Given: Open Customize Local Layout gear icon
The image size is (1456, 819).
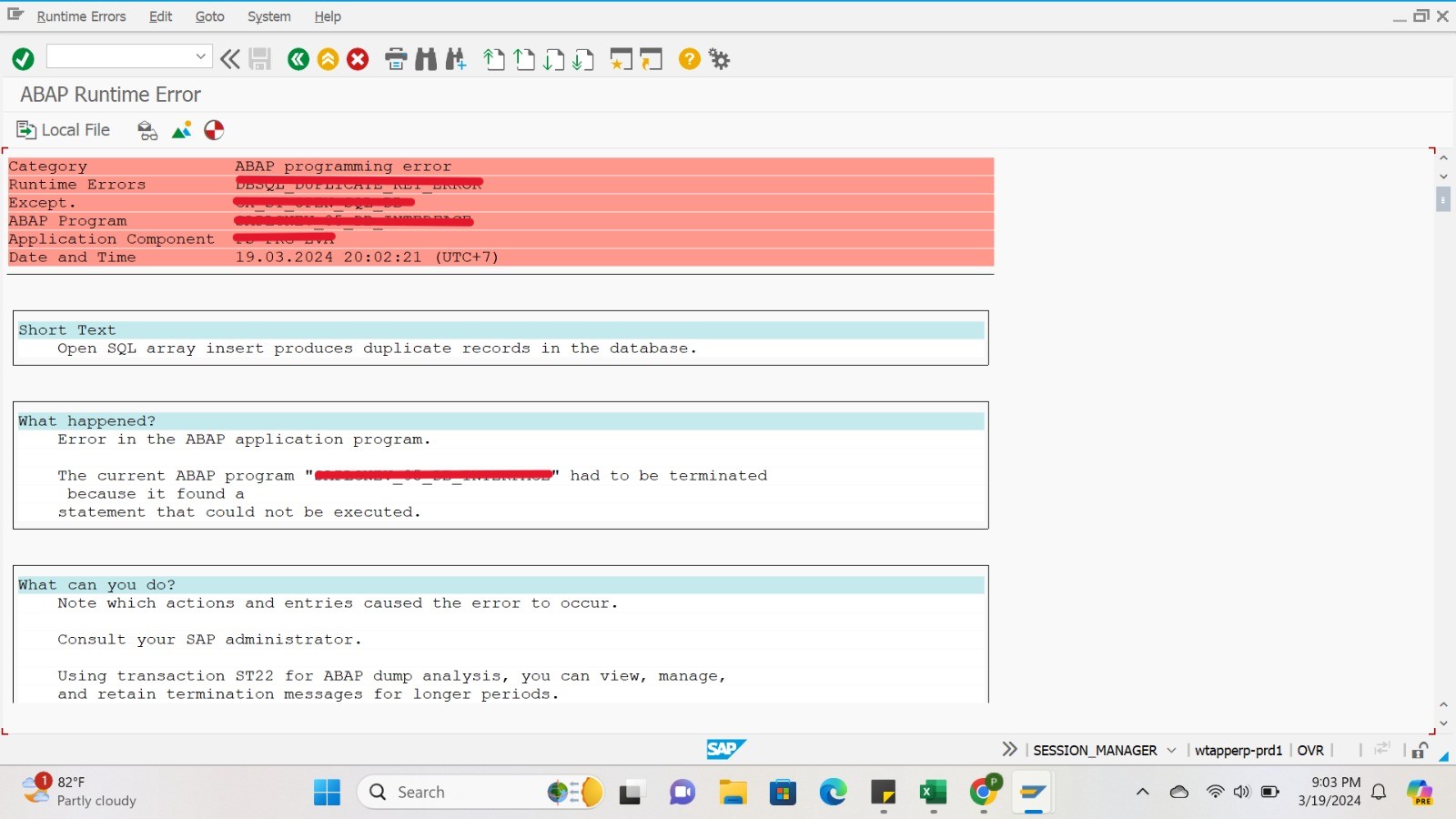Looking at the screenshot, I should click(x=720, y=59).
